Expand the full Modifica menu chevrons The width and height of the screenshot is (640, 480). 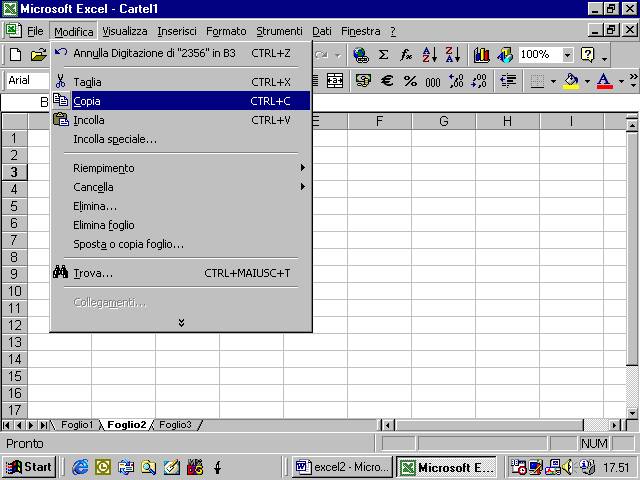(181, 323)
